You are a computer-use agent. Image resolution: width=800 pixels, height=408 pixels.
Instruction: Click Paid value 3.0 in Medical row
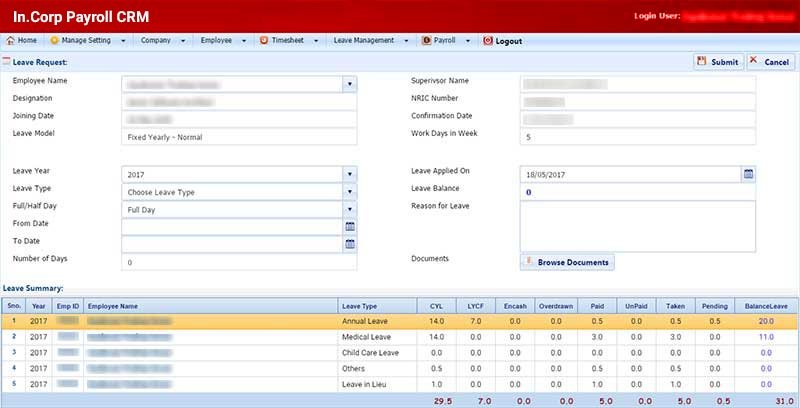tap(597, 337)
